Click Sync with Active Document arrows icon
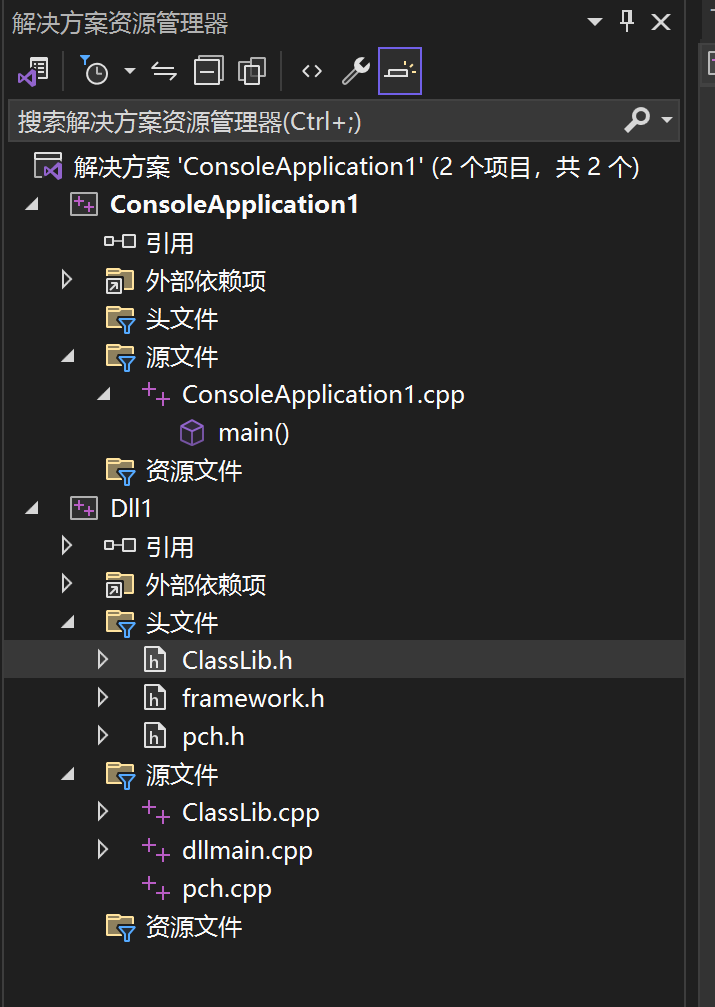Image resolution: width=715 pixels, height=1007 pixels. 164,71
